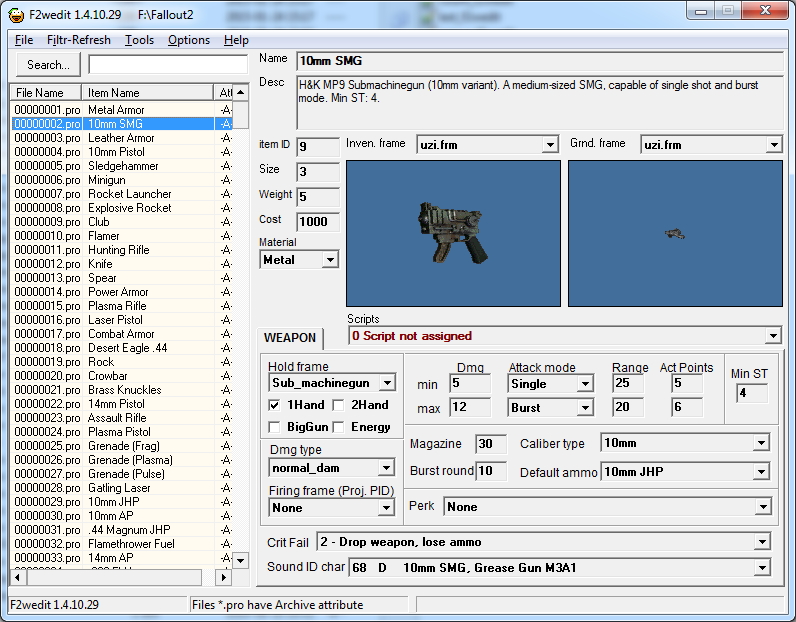This screenshot has width=796, height=622.
Task: Enable the 2Hand checkbox
Action: (x=340, y=405)
